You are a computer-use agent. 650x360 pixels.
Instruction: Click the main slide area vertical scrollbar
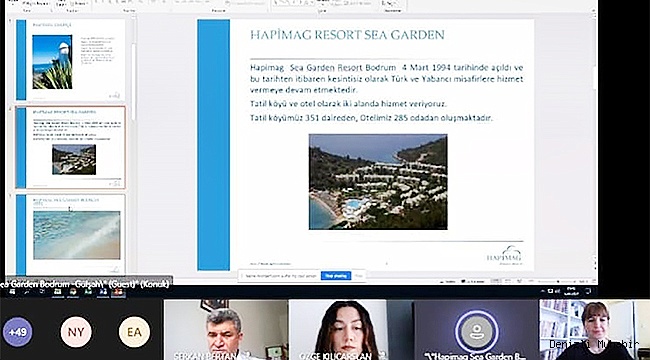pyautogui.click(x=595, y=79)
